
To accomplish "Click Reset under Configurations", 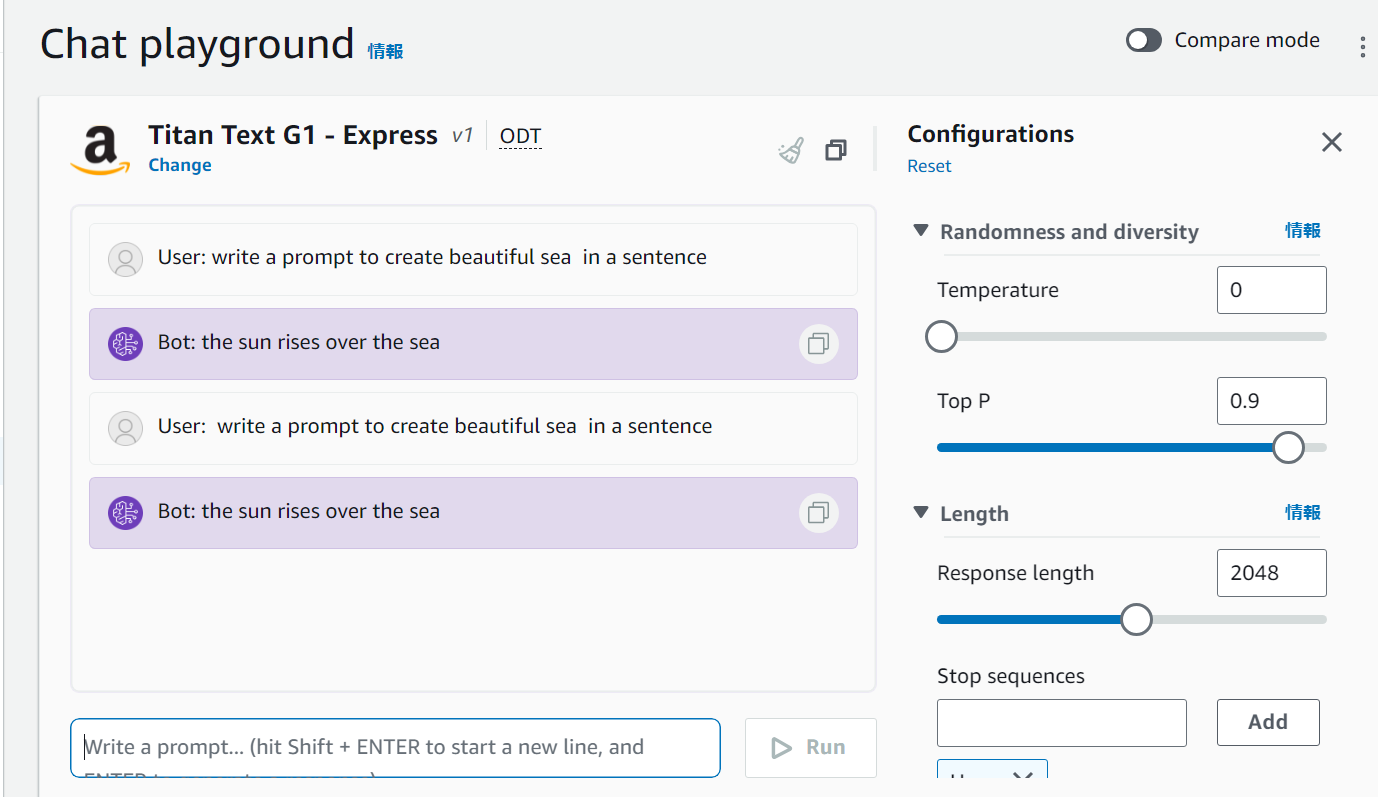I will point(929,166).
